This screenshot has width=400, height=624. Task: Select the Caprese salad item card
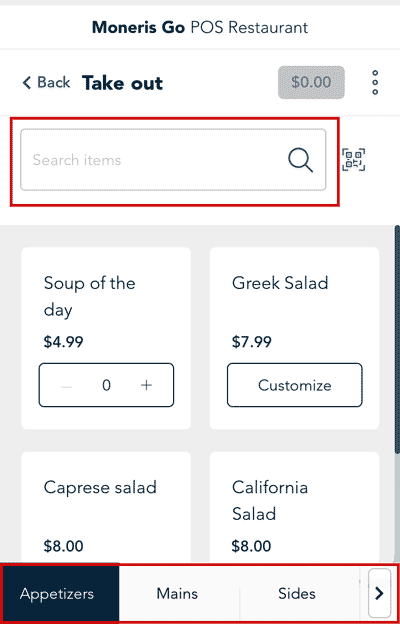click(106, 508)
